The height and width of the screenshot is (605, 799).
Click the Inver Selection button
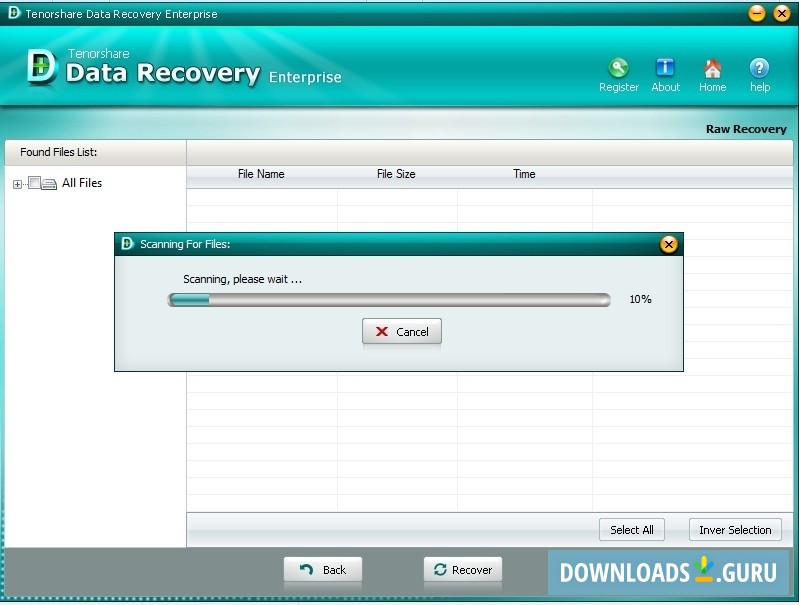coord(735,530)
